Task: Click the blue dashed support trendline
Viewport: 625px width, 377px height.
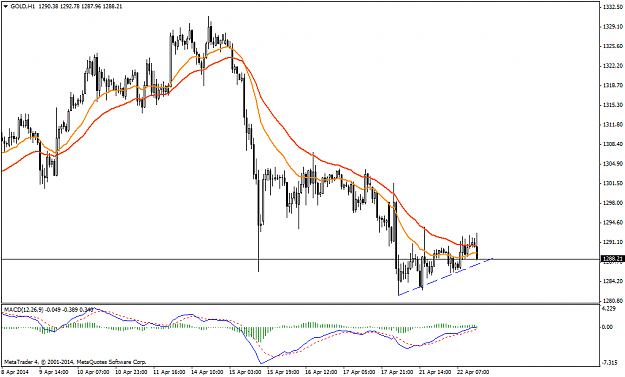Action: 446,277
